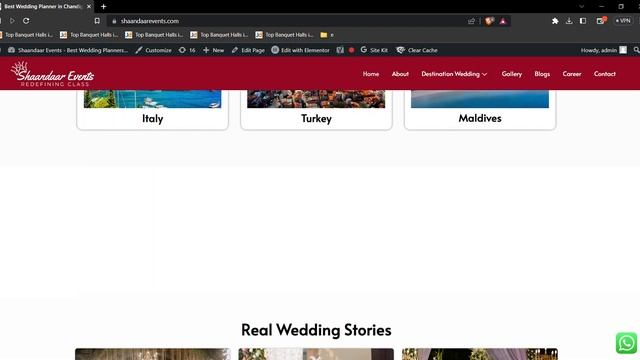The image size is (640, 360).
Task: Click the VPN button in toolbar
Action: [623, 21]
